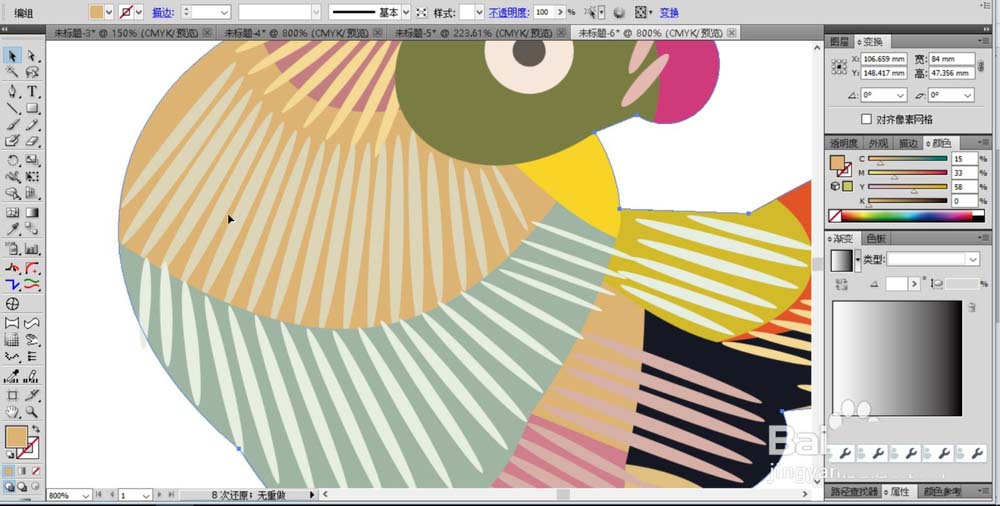Select the Lasso tool
Image resolution: width=1000 pixels, height=506 pixels.
(x=32, y=73)
